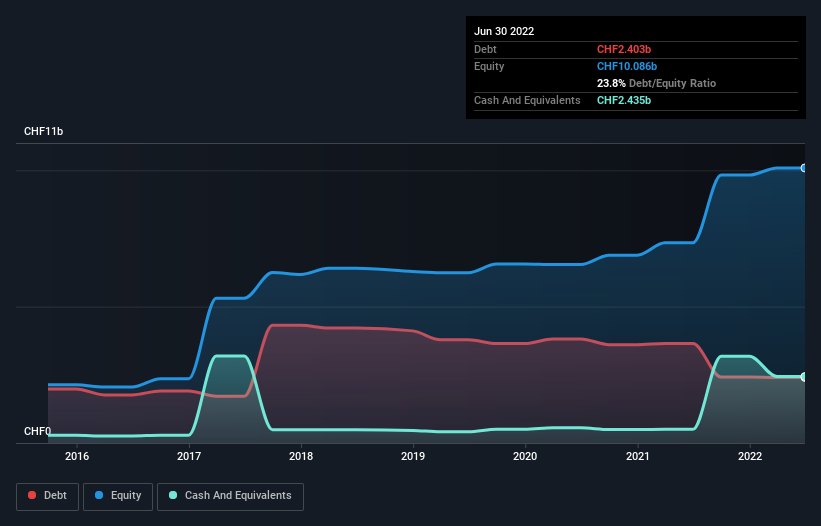Screen dimensions: 821x526
Task: Click the teal Cash And Equivalents legend dot
Action: point(173,495)
